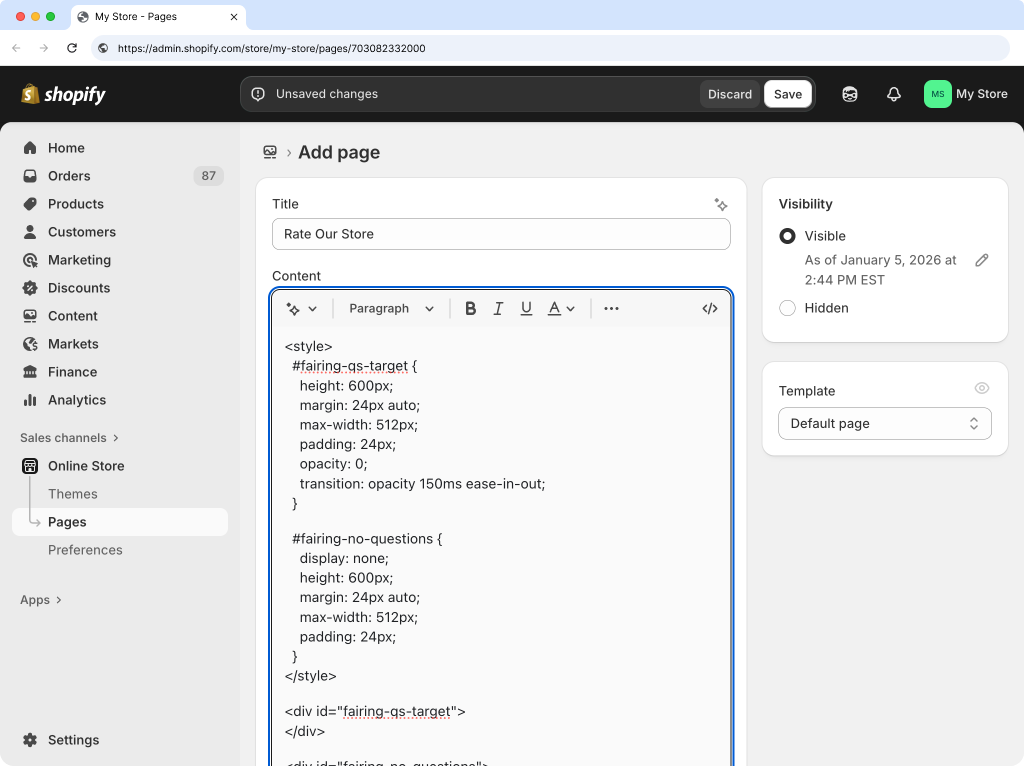Preview the template using the eye icon
The image size is (1024, 766).
click(x=982, y=388)
